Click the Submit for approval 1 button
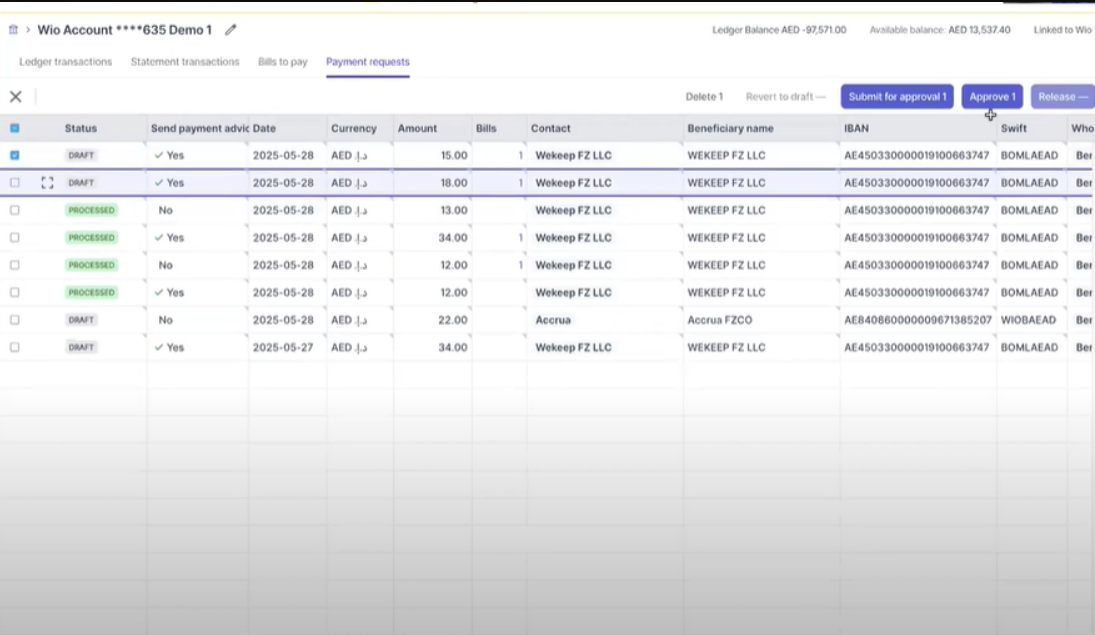 897,96
